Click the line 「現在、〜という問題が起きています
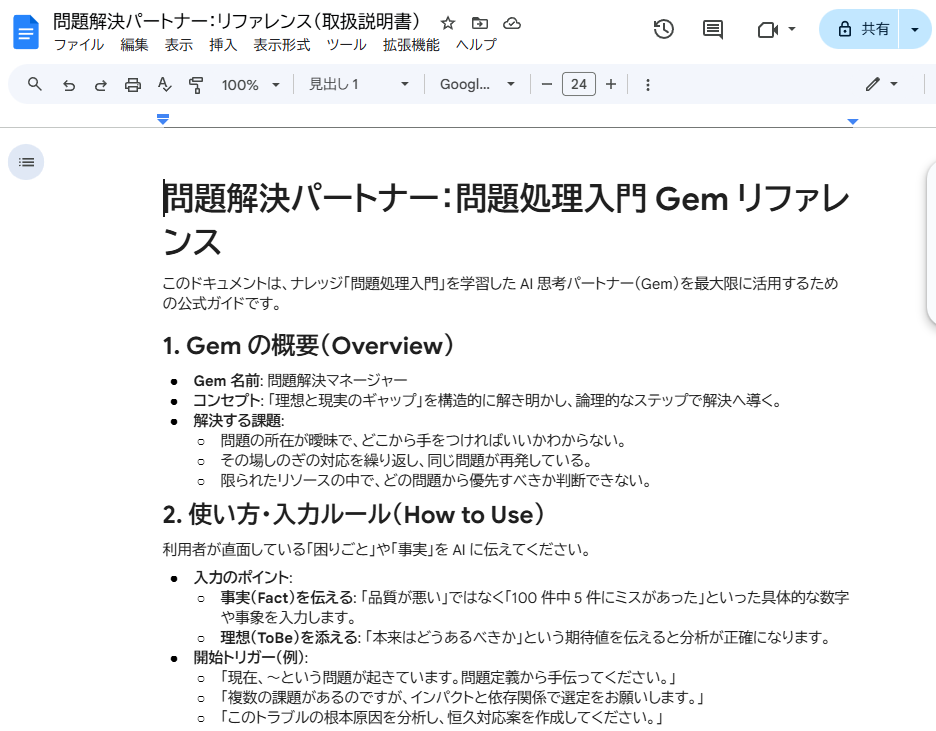The image size is (936, 731). [448, 677]
